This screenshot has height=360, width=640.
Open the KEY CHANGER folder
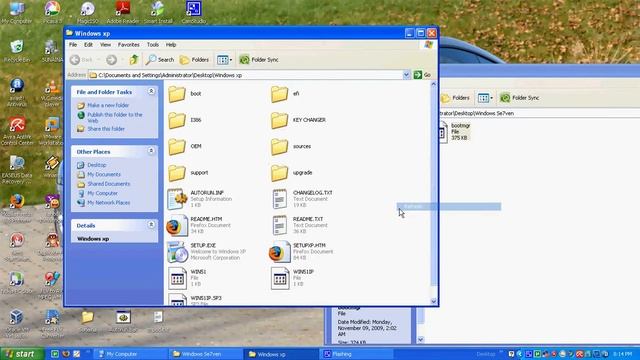[x=298, y=120]
